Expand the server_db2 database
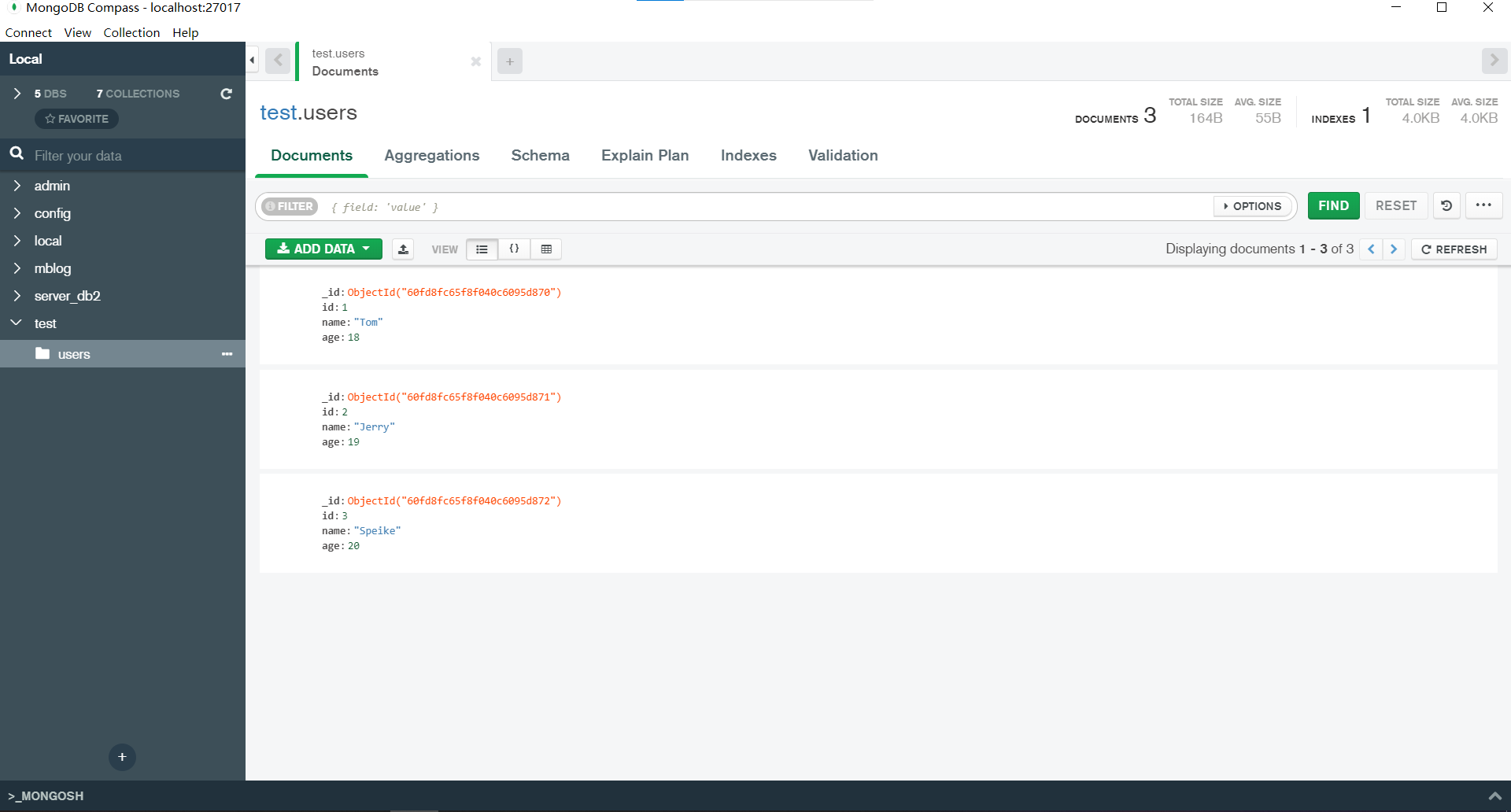 (17, 296)
